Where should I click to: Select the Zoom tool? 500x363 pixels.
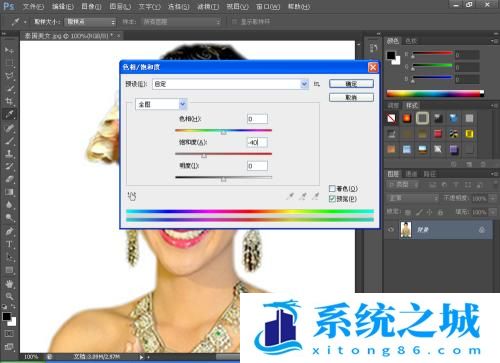coord(9,296)
